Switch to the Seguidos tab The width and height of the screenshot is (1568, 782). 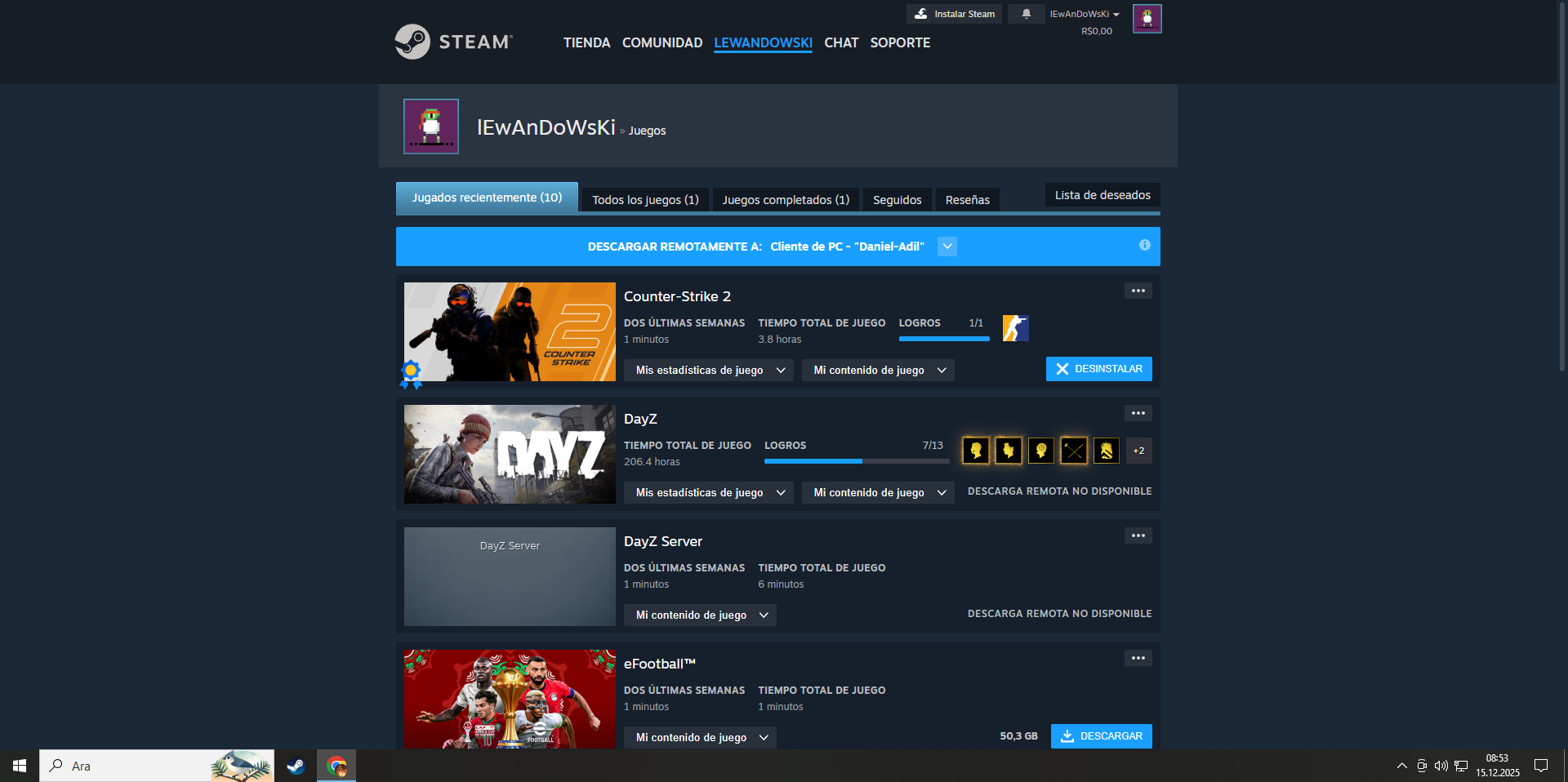coord(897,200)
